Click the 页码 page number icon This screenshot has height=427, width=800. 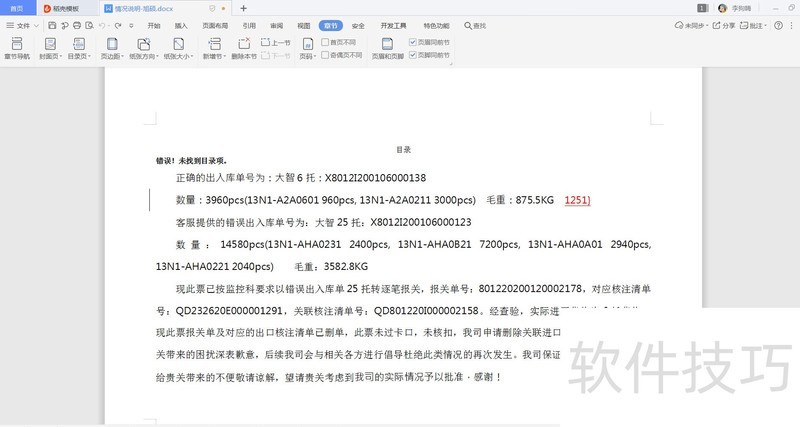pos(308,44)
